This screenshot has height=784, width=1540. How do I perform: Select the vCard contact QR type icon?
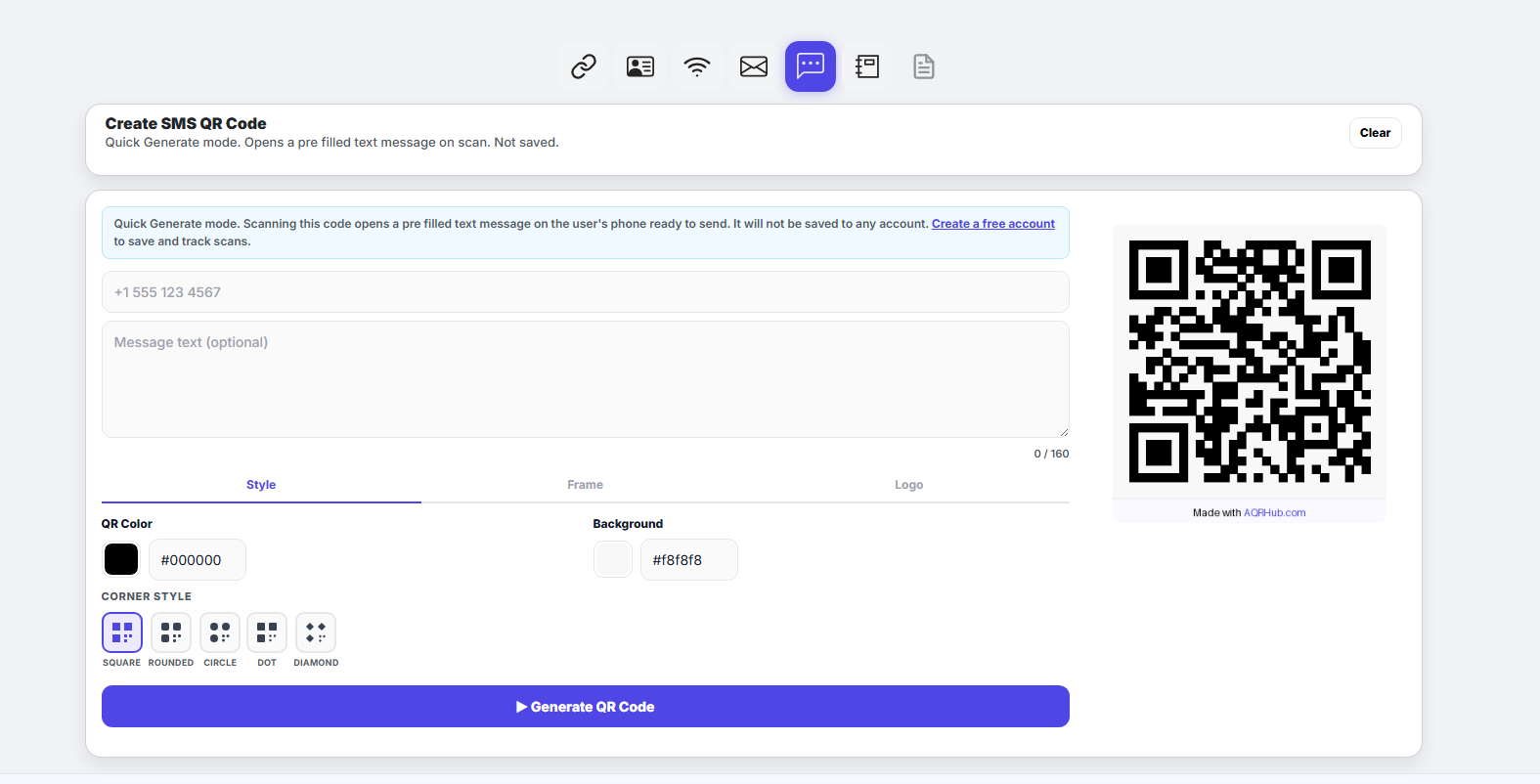point(640,66)
